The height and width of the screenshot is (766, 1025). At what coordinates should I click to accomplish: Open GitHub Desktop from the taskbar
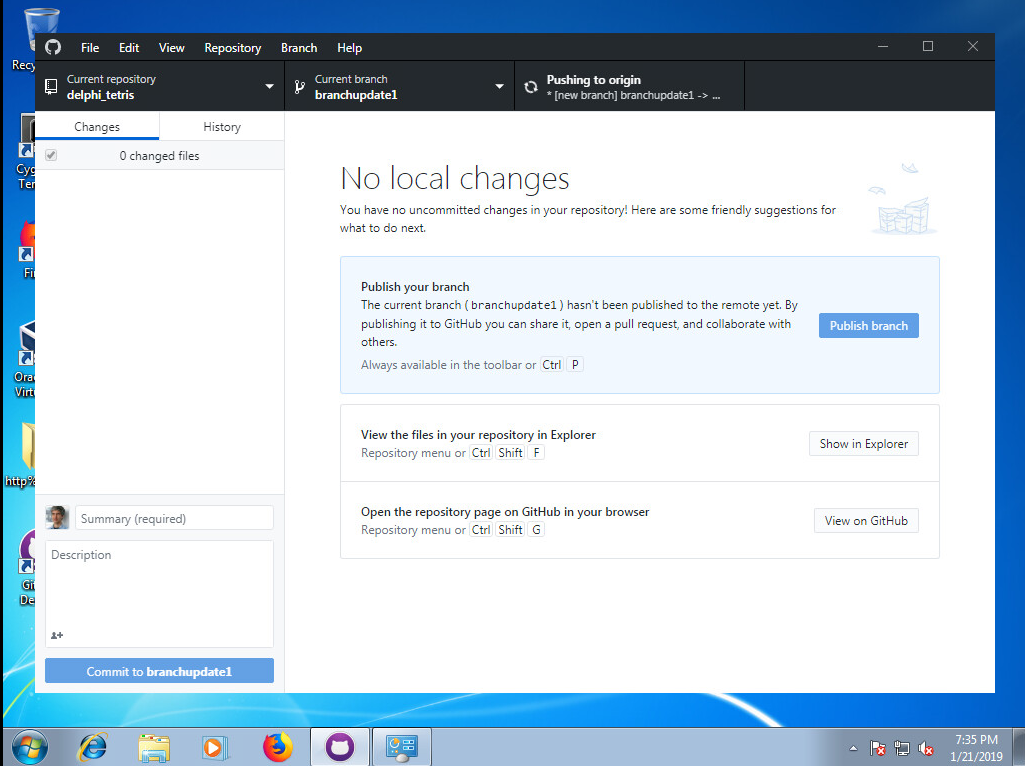pos(340,747)
